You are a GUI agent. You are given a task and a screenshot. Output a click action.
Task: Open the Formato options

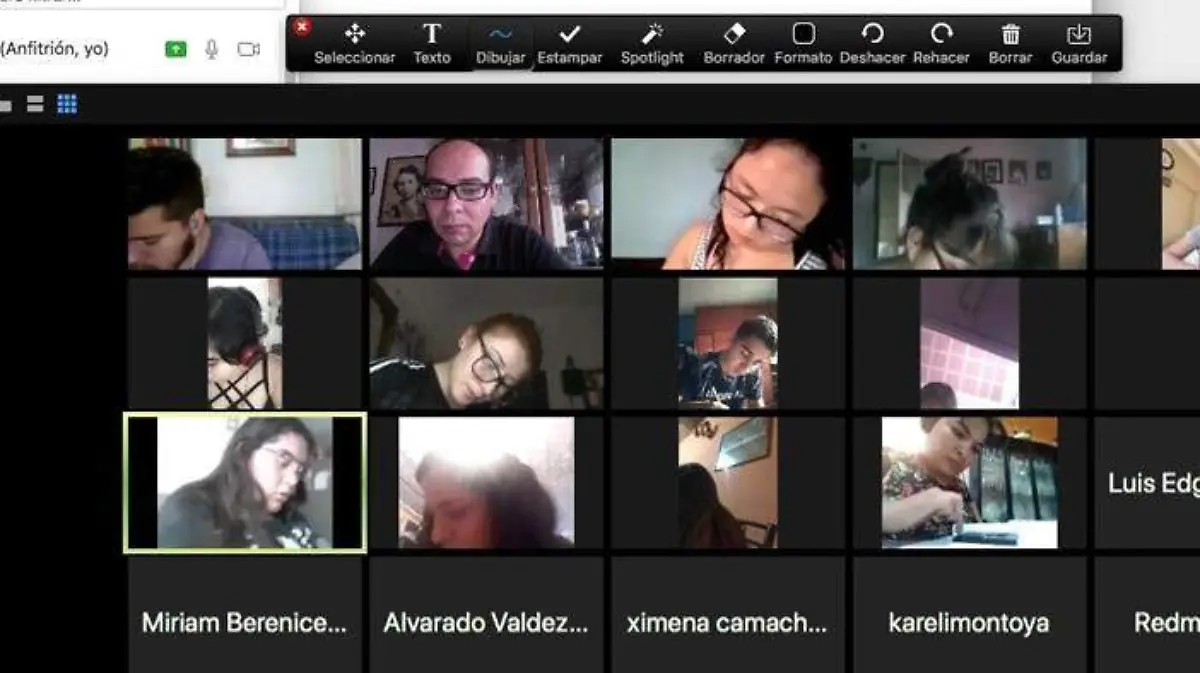coord(803,43)
